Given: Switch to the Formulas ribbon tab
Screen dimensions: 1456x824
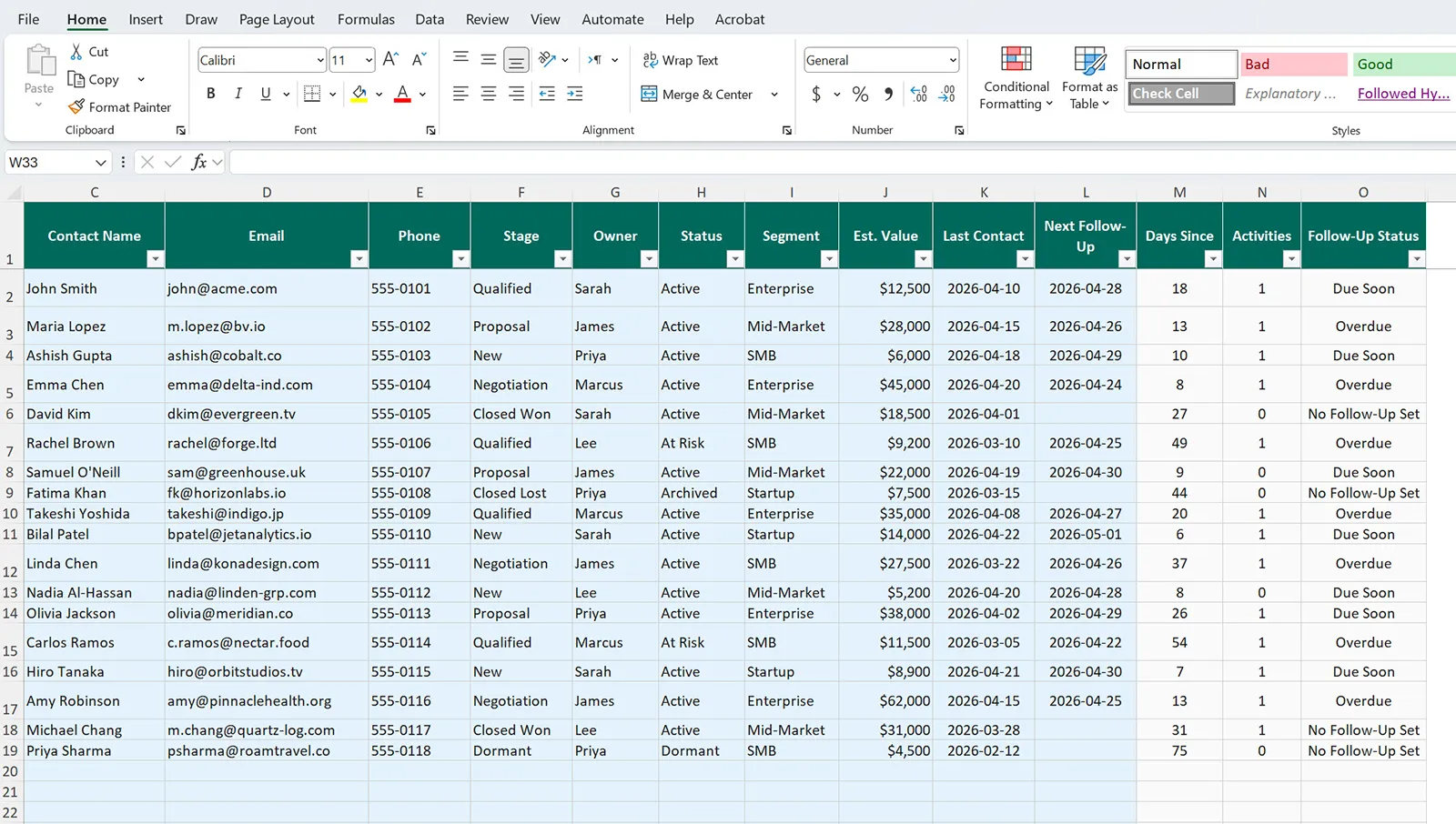Looking at the screenshot, I should click(x=366, y=19).
